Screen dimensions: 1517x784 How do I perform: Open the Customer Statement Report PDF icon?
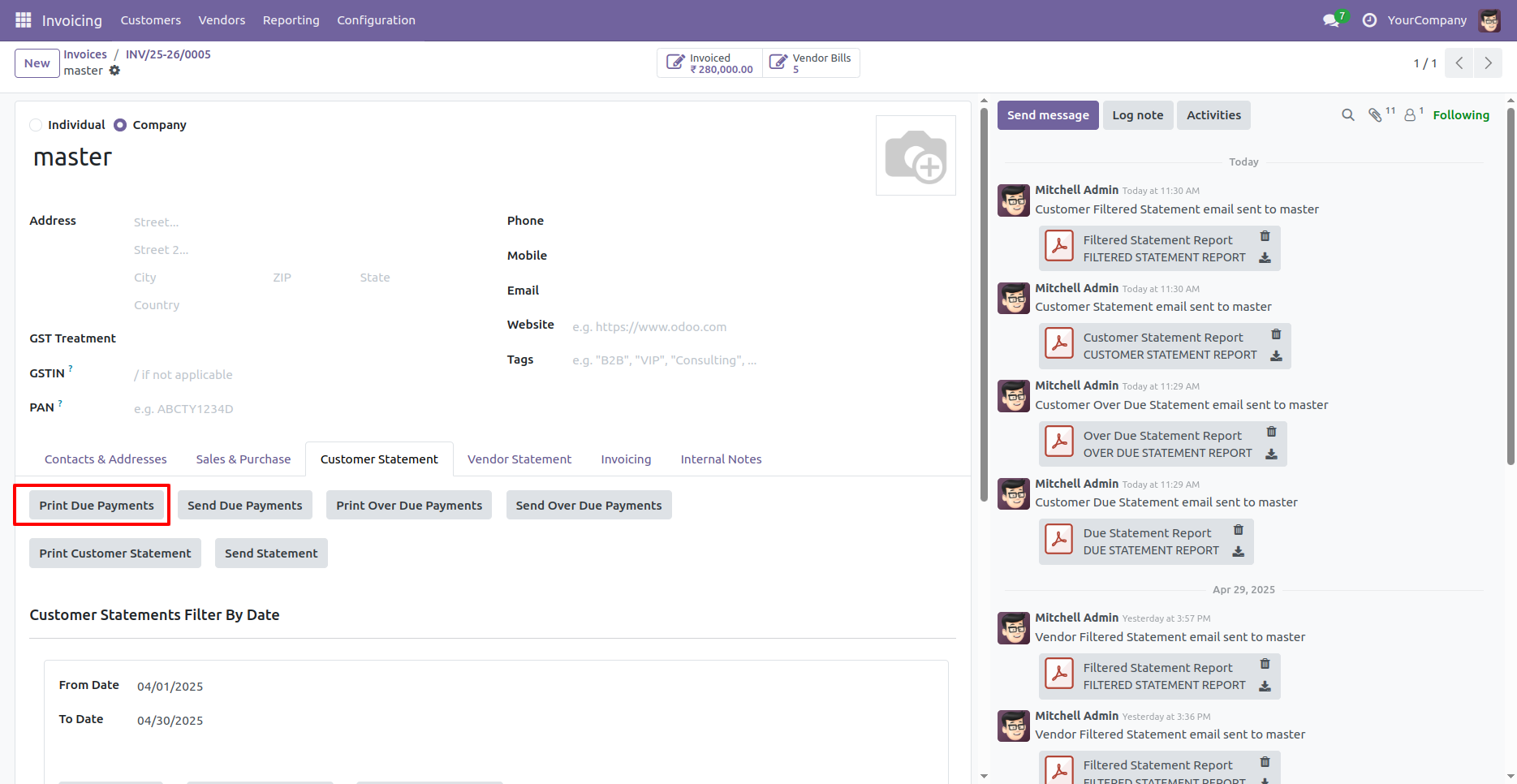point(1059,344)
